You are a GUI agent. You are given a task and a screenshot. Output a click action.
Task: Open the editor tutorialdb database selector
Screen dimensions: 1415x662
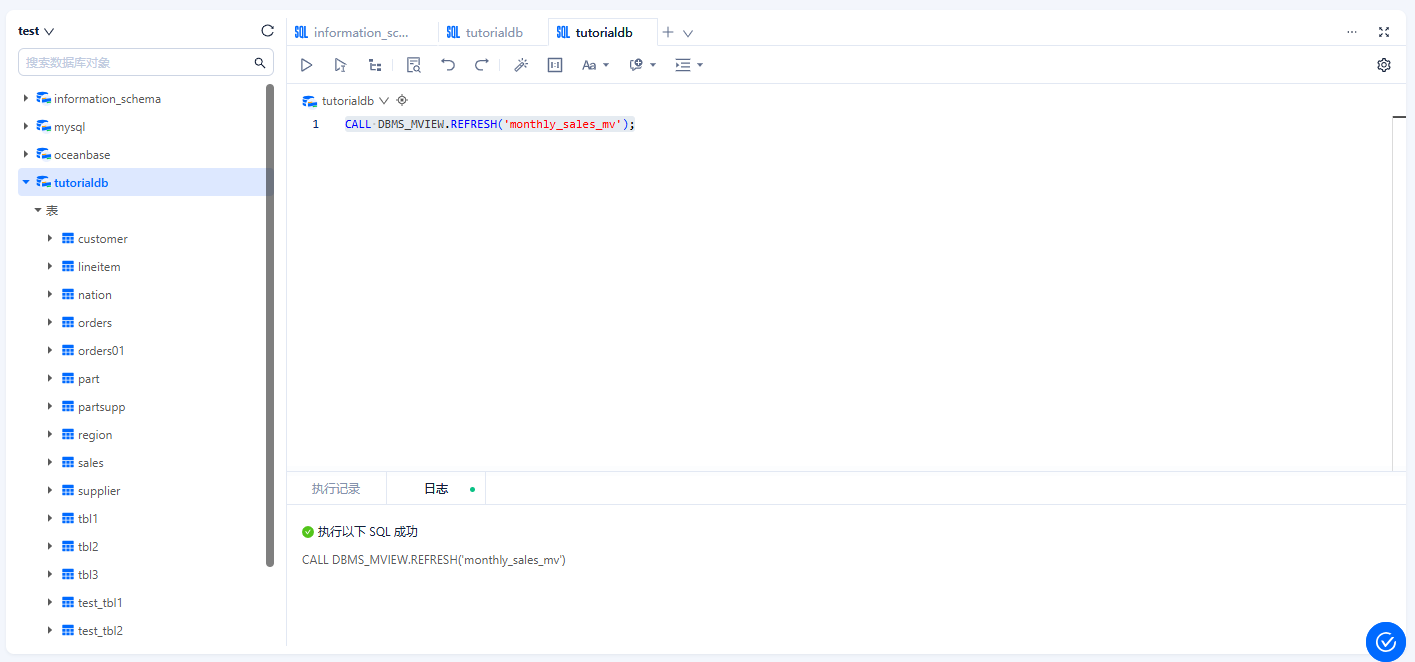(346, 101)
